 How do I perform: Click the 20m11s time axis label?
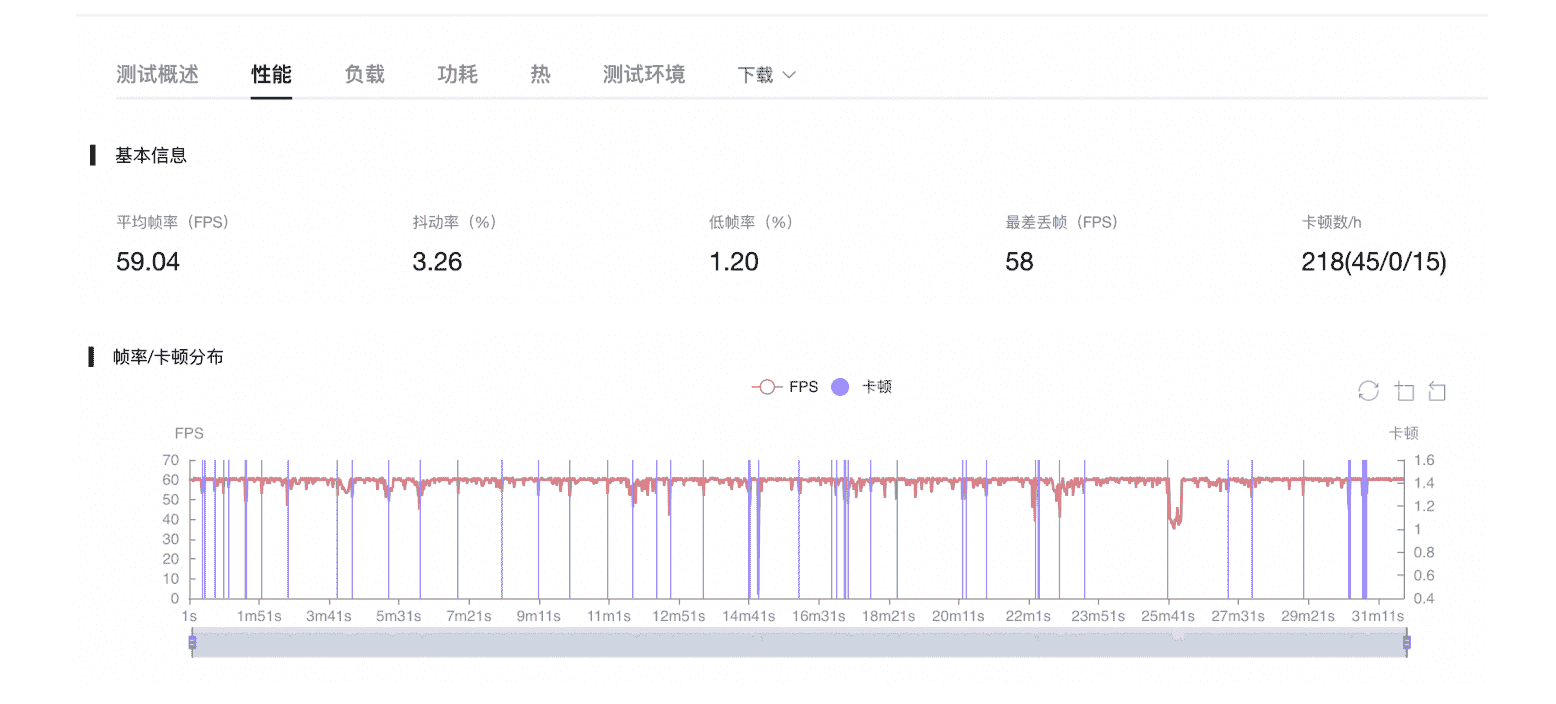[x=958, y=616]
